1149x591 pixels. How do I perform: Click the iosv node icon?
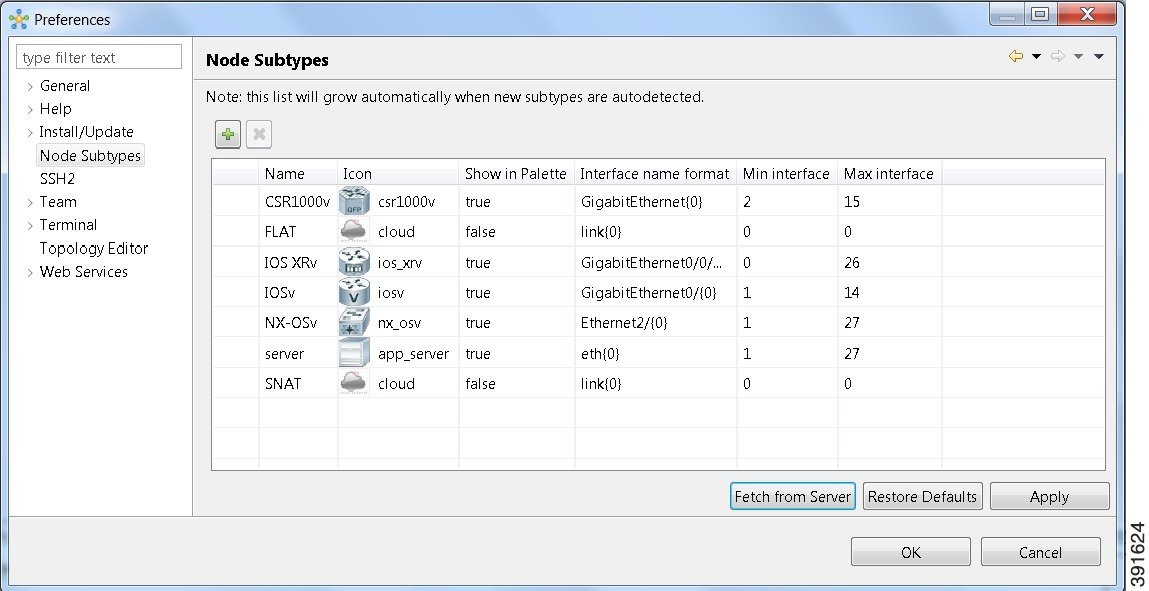tap(352, 292)
